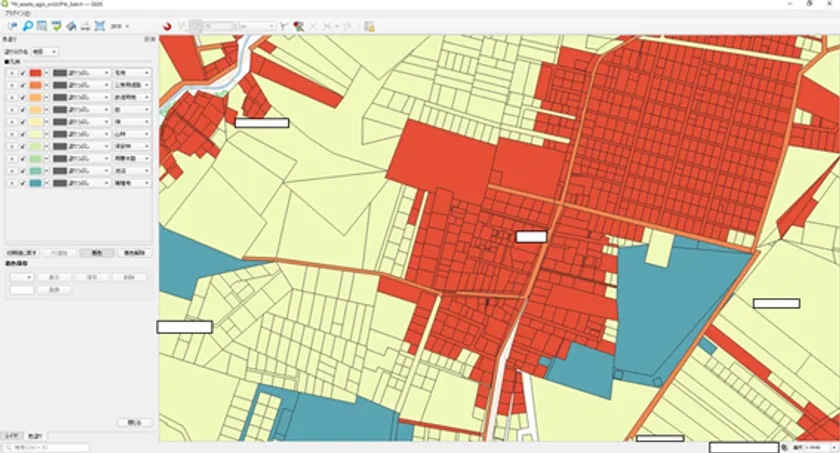Click the magnifier search icon in the toolbar
The width and height of the screenshot is (840, 453).
click(28, 26)
